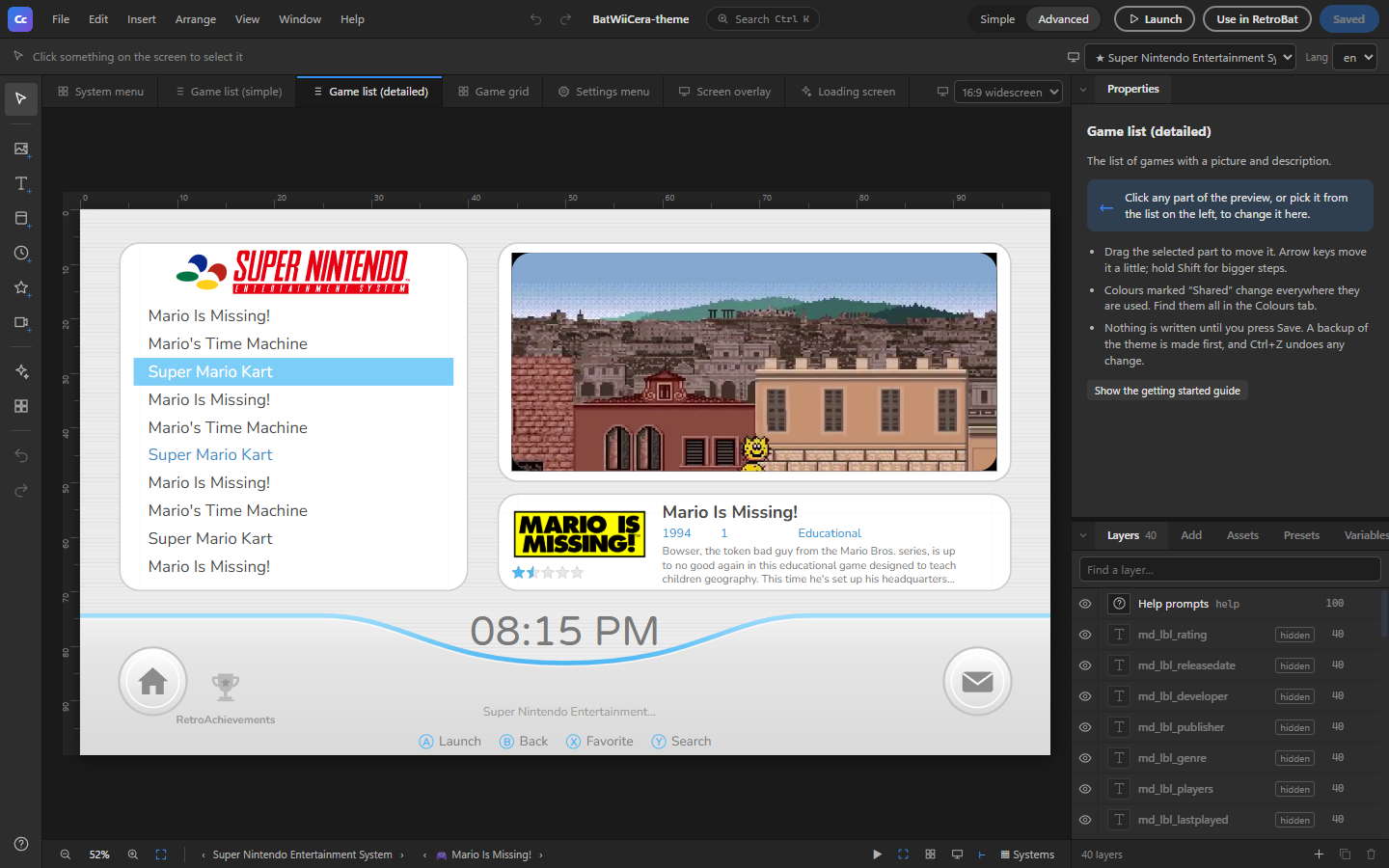Viewport: 1389px width, 868px height.
Task: Click Show the getting started guide
Action: [1167, 391]
